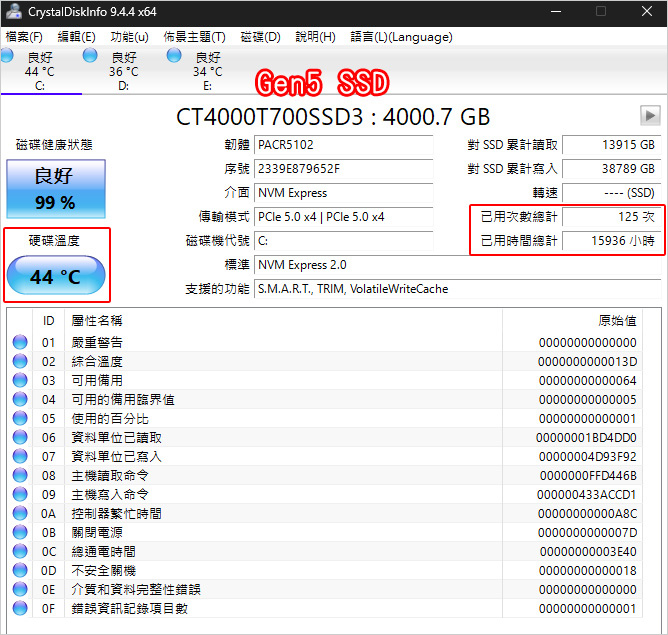The width and height of the screenshot is (668, 635).
Task: Click the firmware field PACR5102
Action: point(343,145)
